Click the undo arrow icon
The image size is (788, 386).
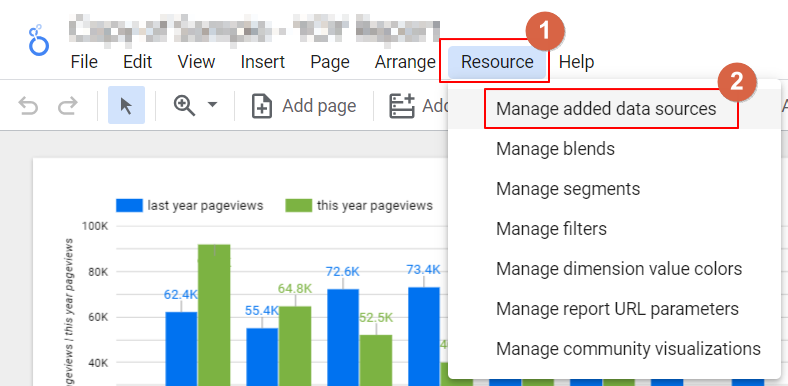tap(28, 106)
